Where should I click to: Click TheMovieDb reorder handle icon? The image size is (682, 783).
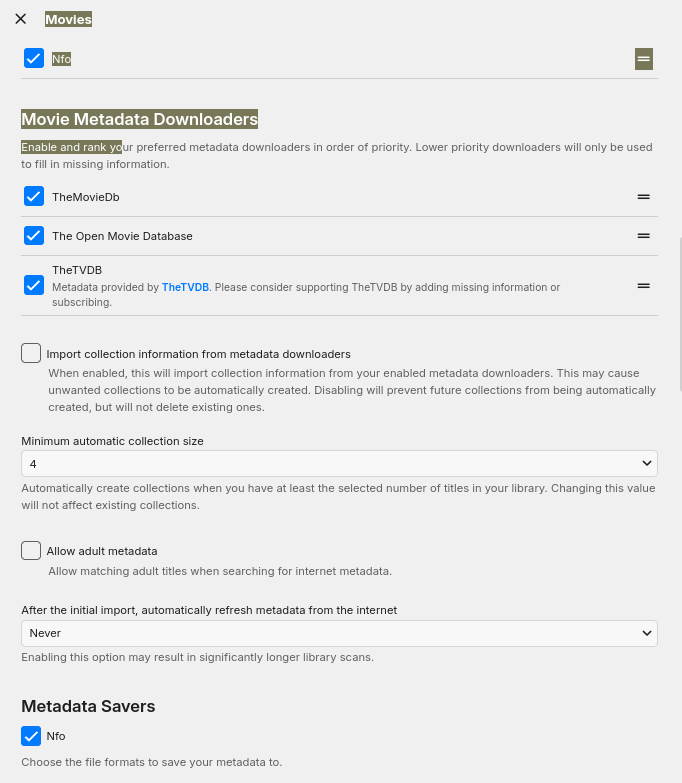[644, 197]
